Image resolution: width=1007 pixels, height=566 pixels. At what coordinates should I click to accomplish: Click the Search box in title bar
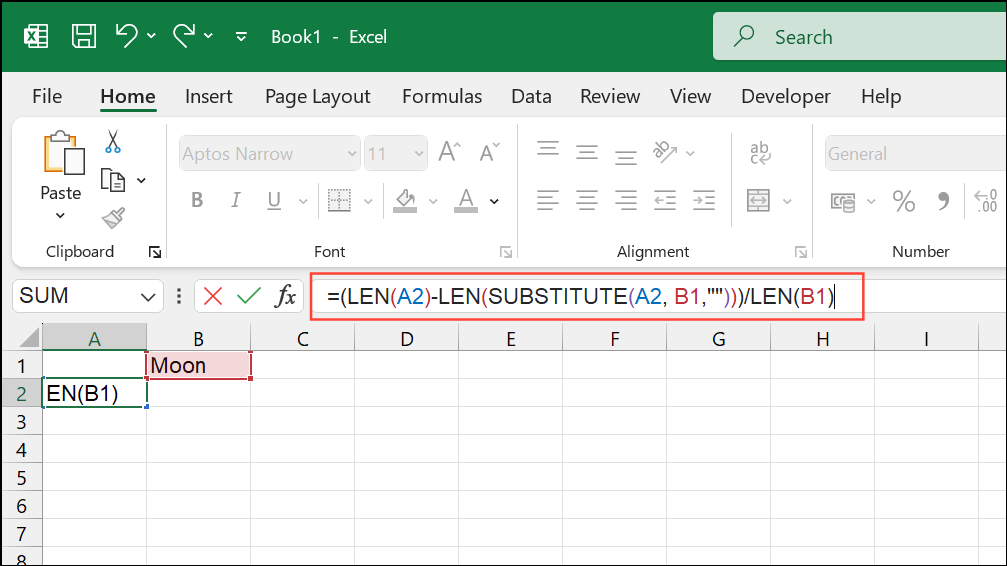pos(860,37)
